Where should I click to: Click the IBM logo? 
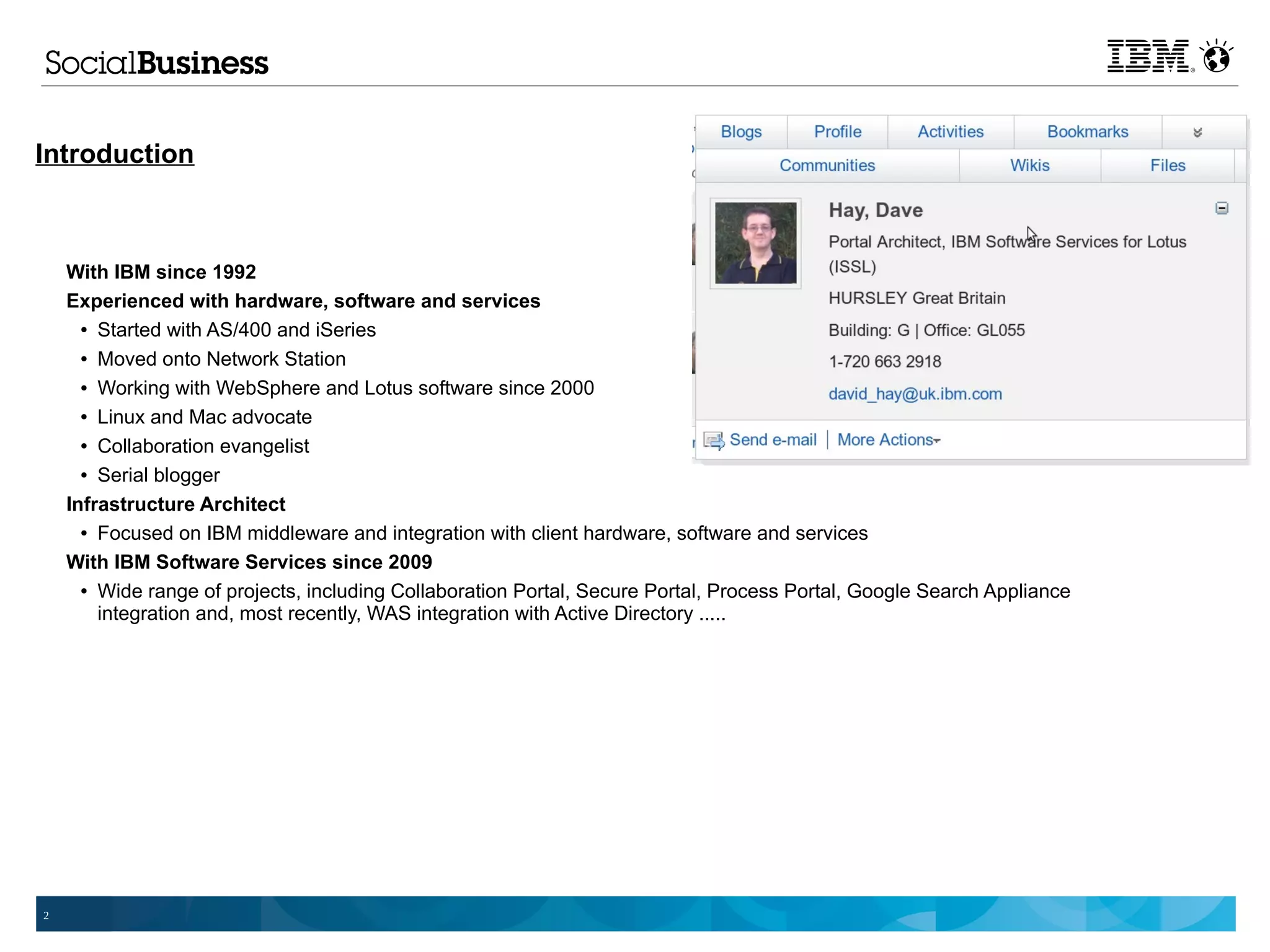[1149, 56]
